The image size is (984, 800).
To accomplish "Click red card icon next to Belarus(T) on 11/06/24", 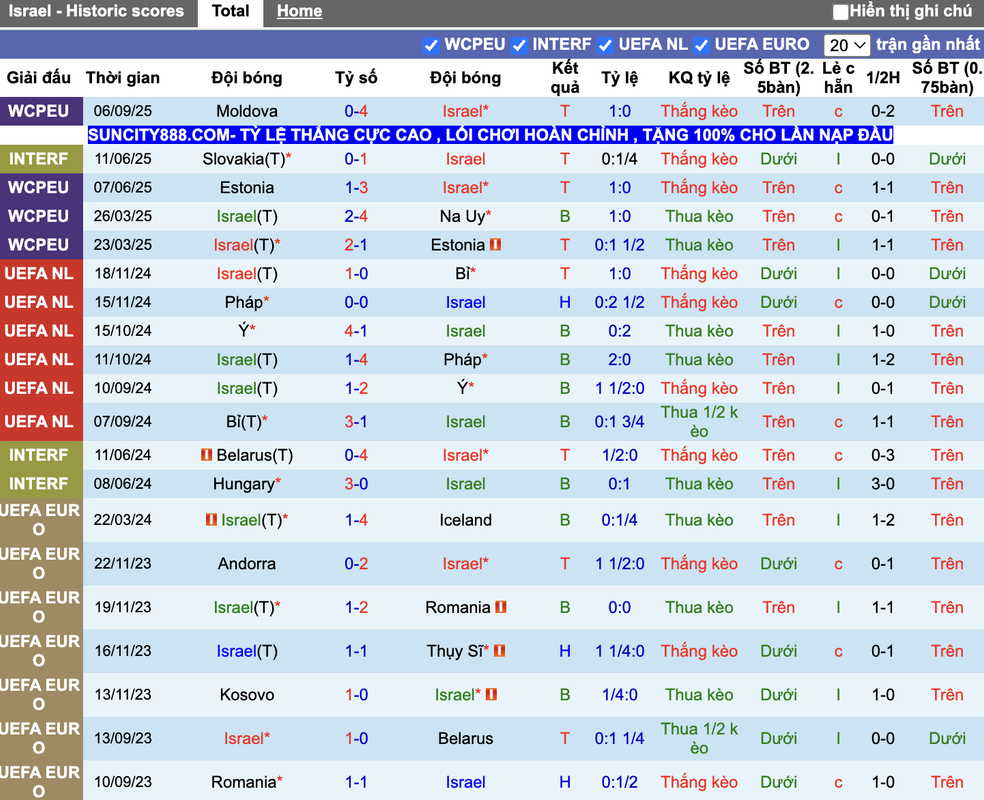I will click(206, 455).
